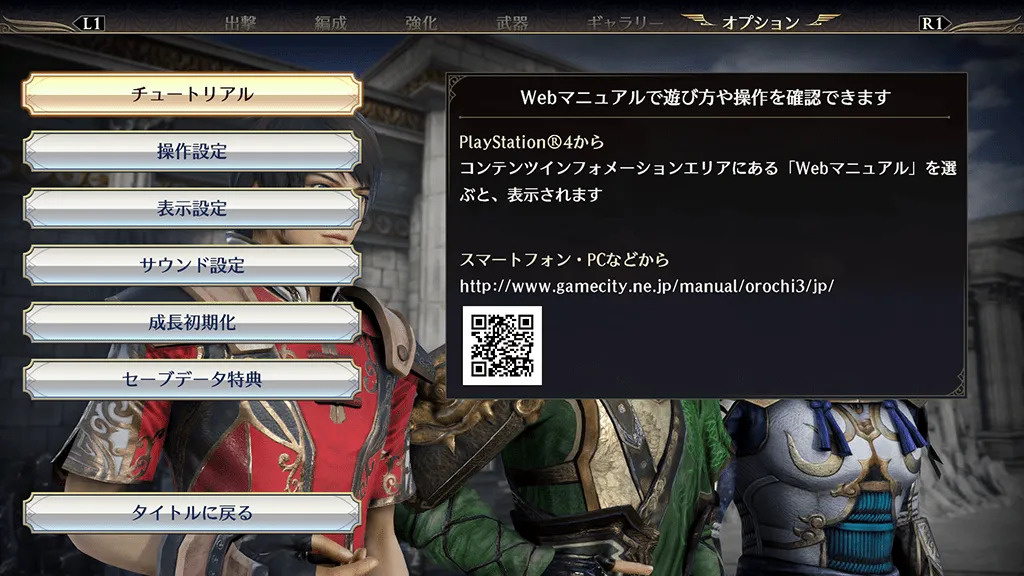The image size is (1024, 576).
Task: Open the 出撃 tab
Action: (240, 24)
